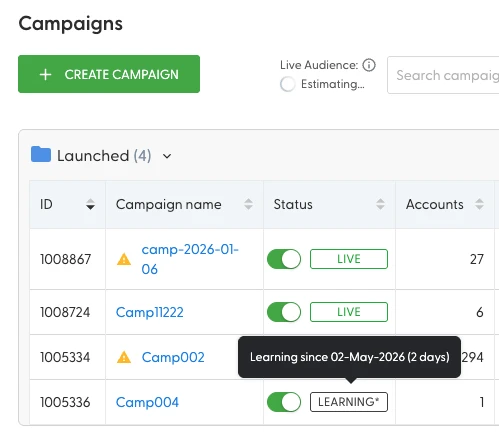
Task: Click warning icon beside camp-2026-01-06
Action: tap(124, 259)
